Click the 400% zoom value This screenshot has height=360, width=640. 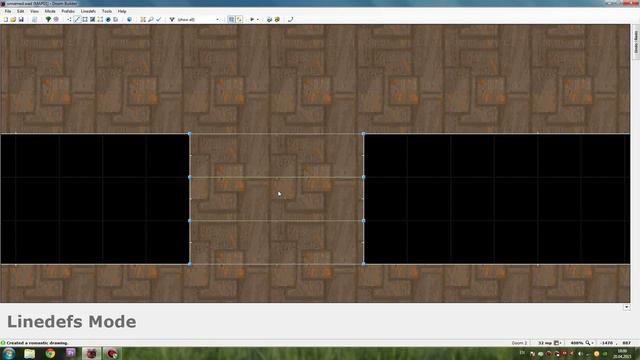click(x=577, y=343)
